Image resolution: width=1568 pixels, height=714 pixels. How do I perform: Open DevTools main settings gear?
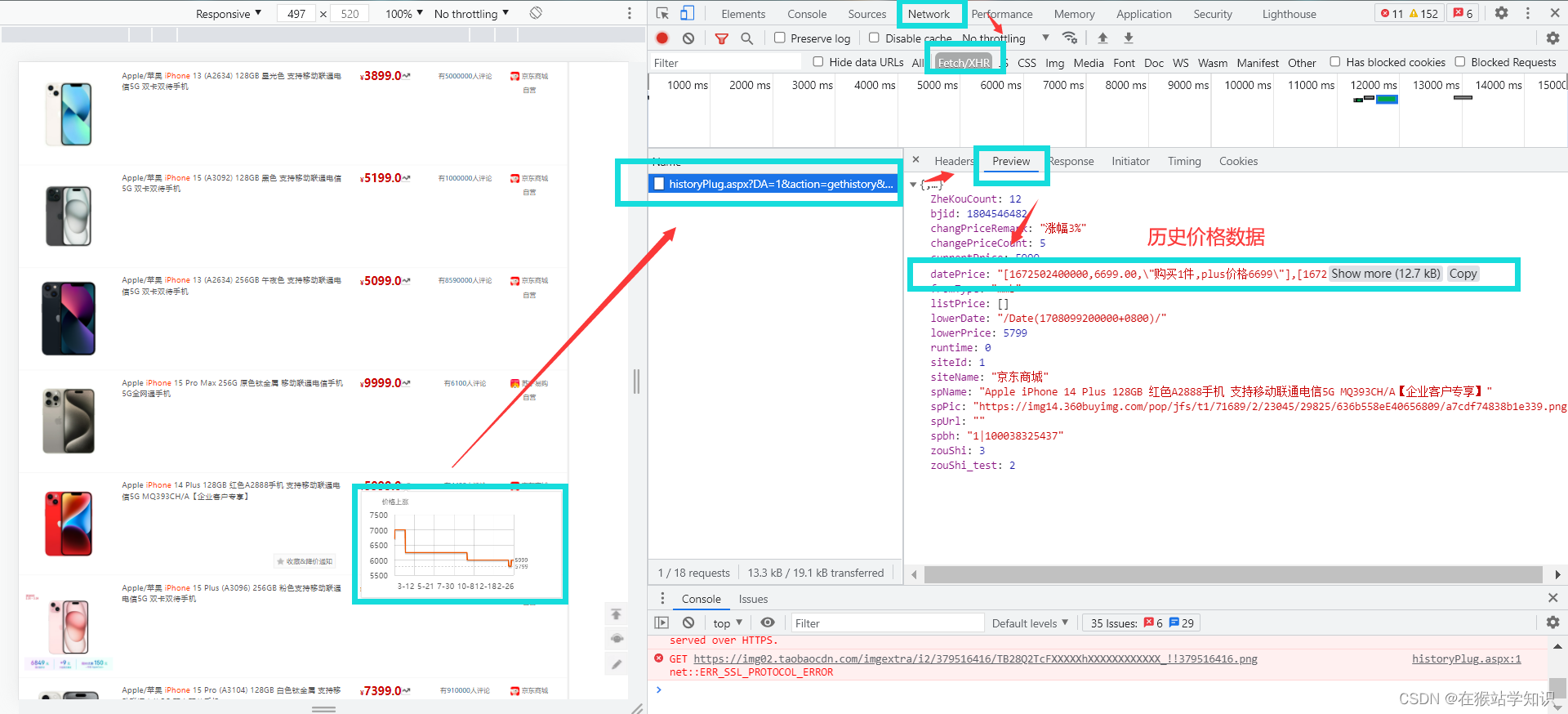[1501, 13]
